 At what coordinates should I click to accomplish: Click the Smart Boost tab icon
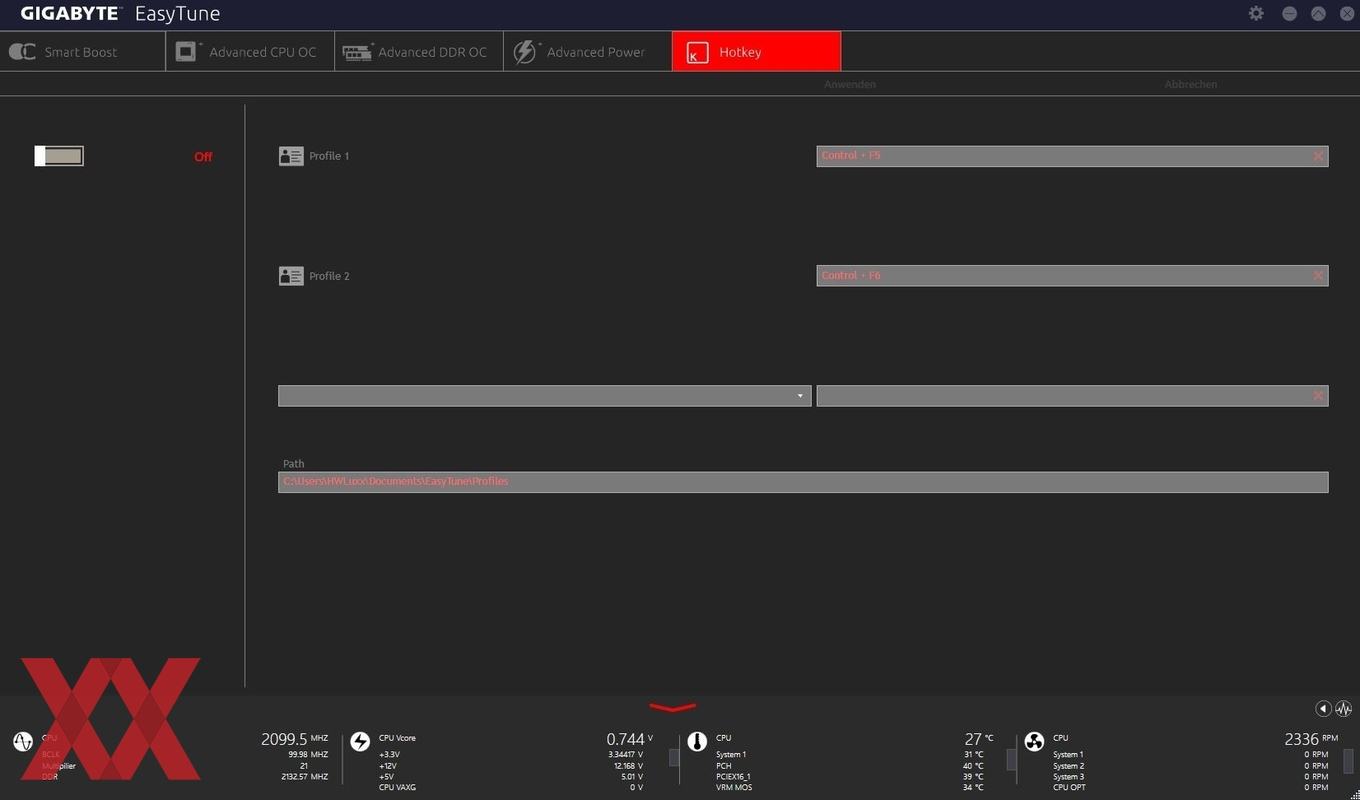22,52
